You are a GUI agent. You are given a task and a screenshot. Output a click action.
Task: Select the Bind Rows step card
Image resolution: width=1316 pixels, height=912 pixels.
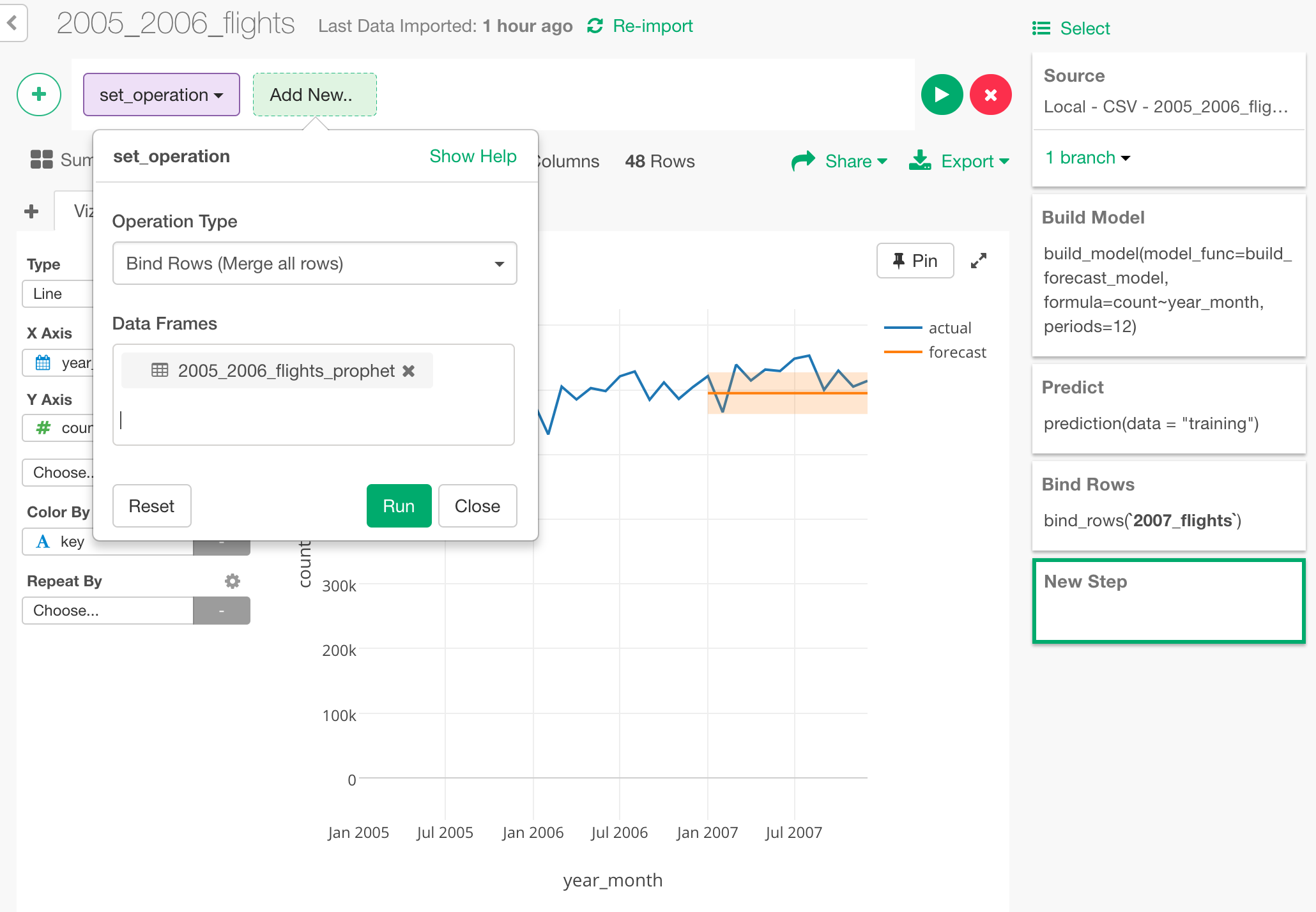[1169, 506]
